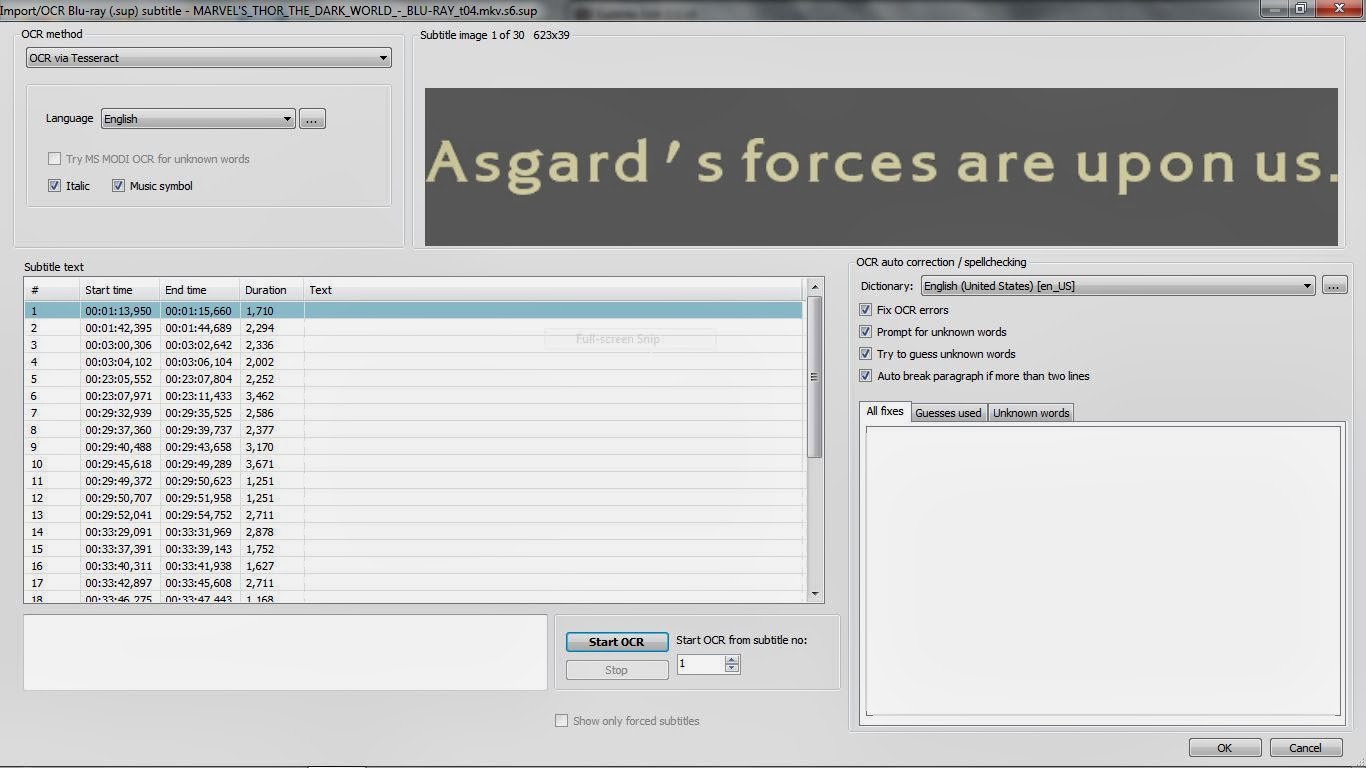Click the Cancel button
The height and width of the screenshot is (768, 1366).
coord(1306,748)
